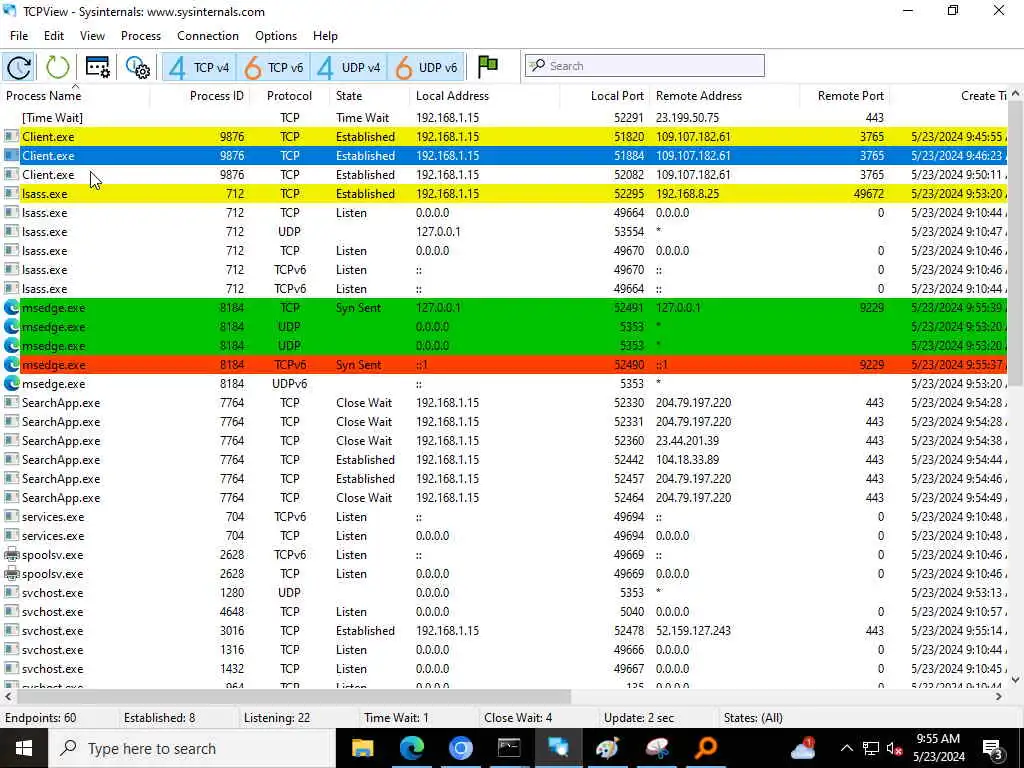1024x768 pixels.
Task: Sort by the Local Port column header
Action: [x=617, y=96]
